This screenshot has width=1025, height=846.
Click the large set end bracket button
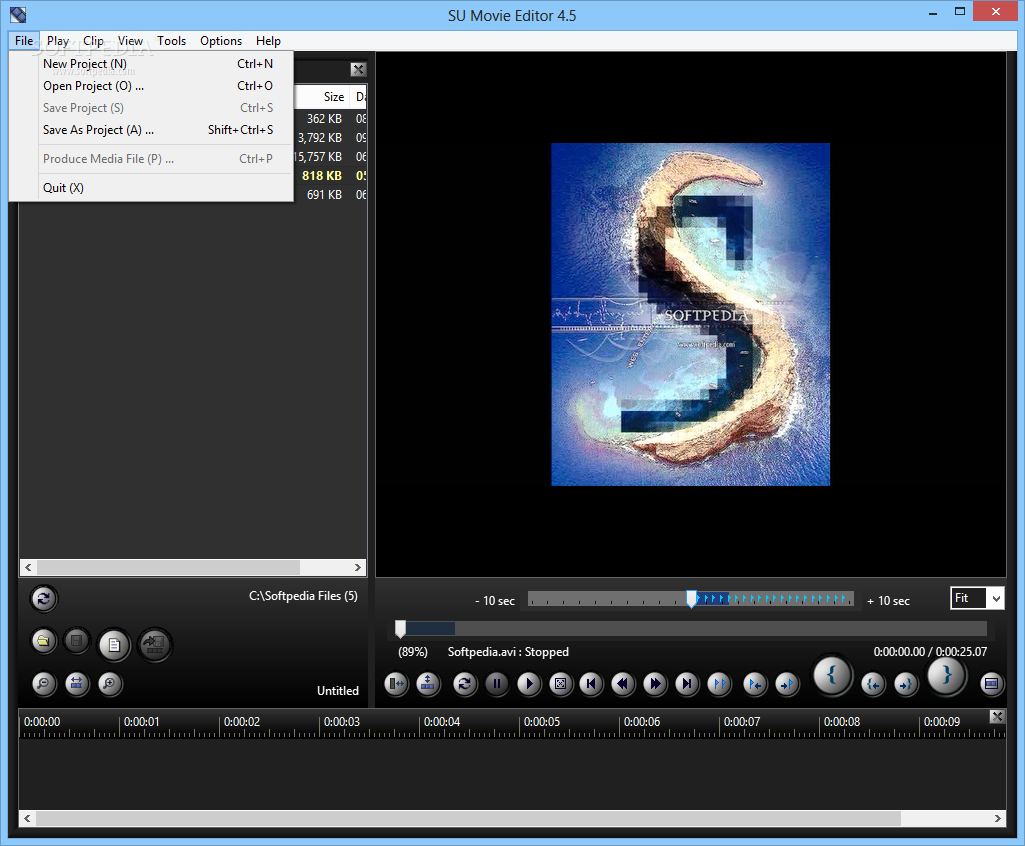947,675
